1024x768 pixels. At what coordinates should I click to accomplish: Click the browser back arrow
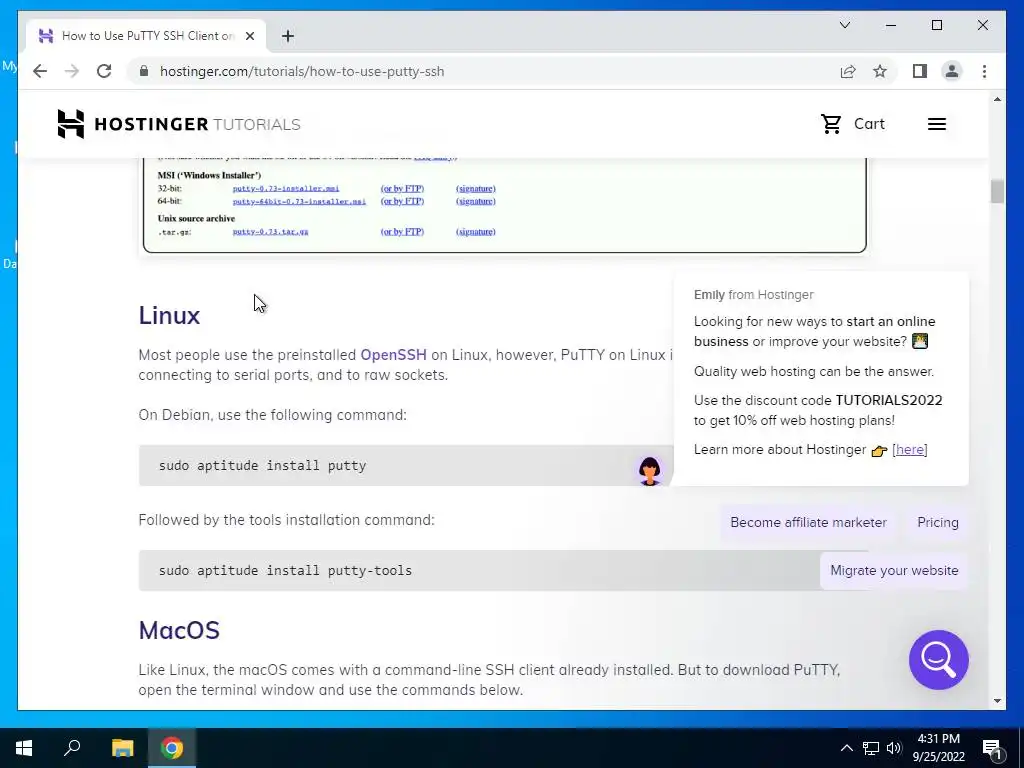click(40, 71)
